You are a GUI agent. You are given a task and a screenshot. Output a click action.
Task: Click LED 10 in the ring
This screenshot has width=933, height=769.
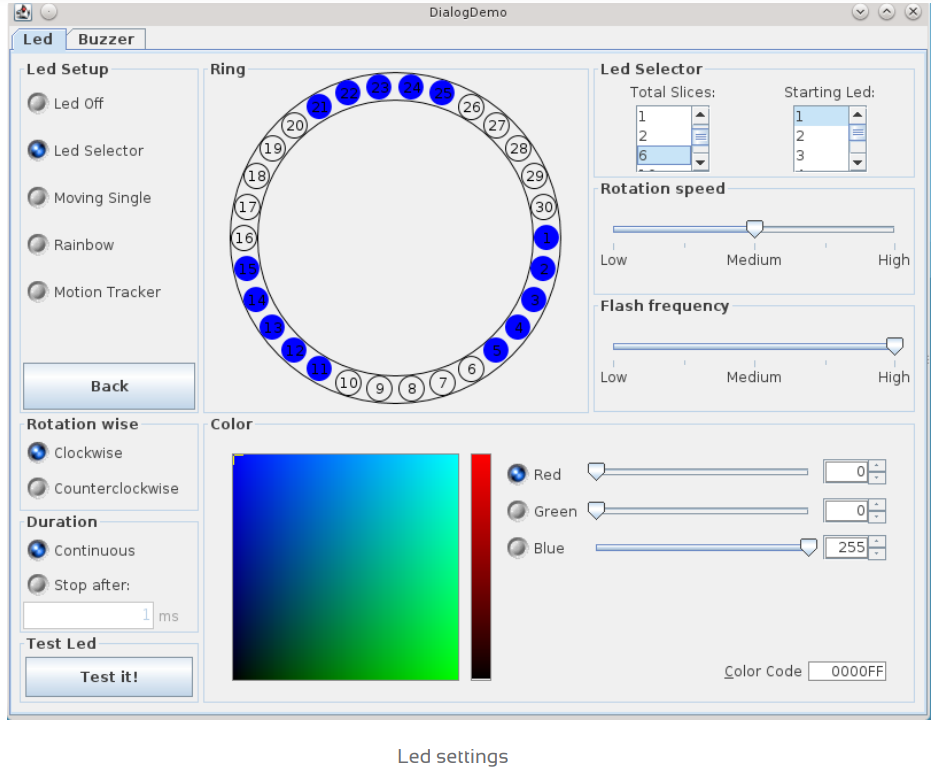(349, 383)
